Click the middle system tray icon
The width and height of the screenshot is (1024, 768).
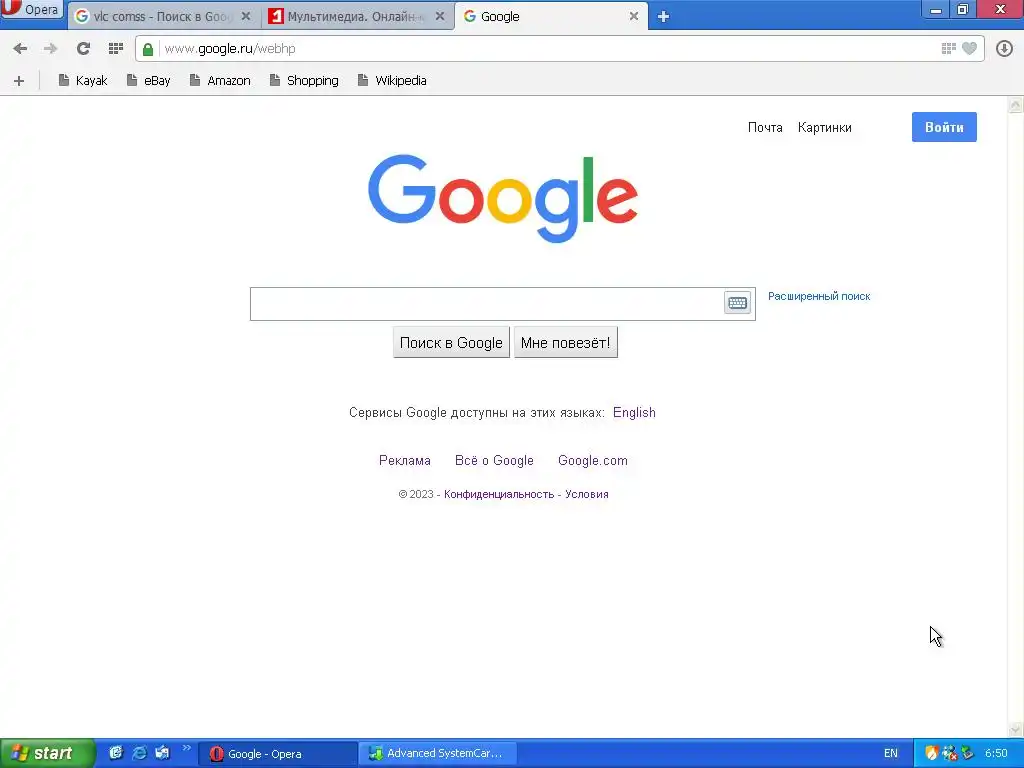pyautogui.click(x=950, y=754)
